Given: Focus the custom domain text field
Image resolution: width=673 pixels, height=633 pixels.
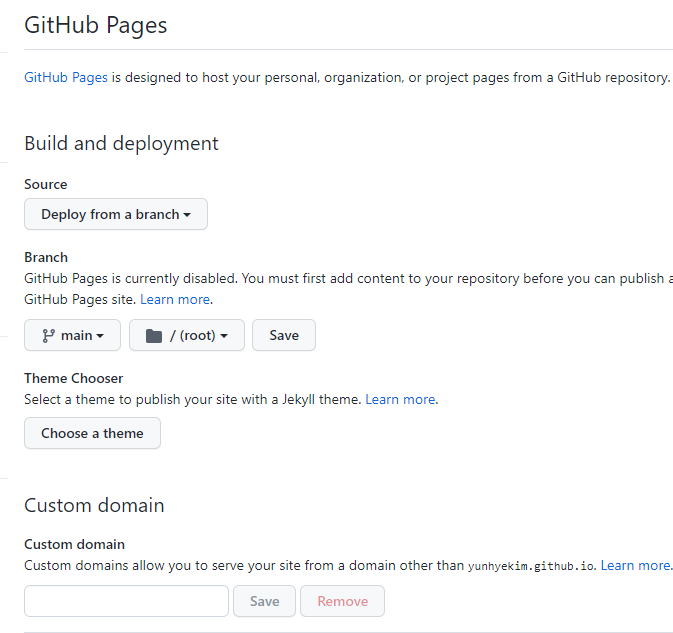Looking at the screenshot, I should click(126, 601).
